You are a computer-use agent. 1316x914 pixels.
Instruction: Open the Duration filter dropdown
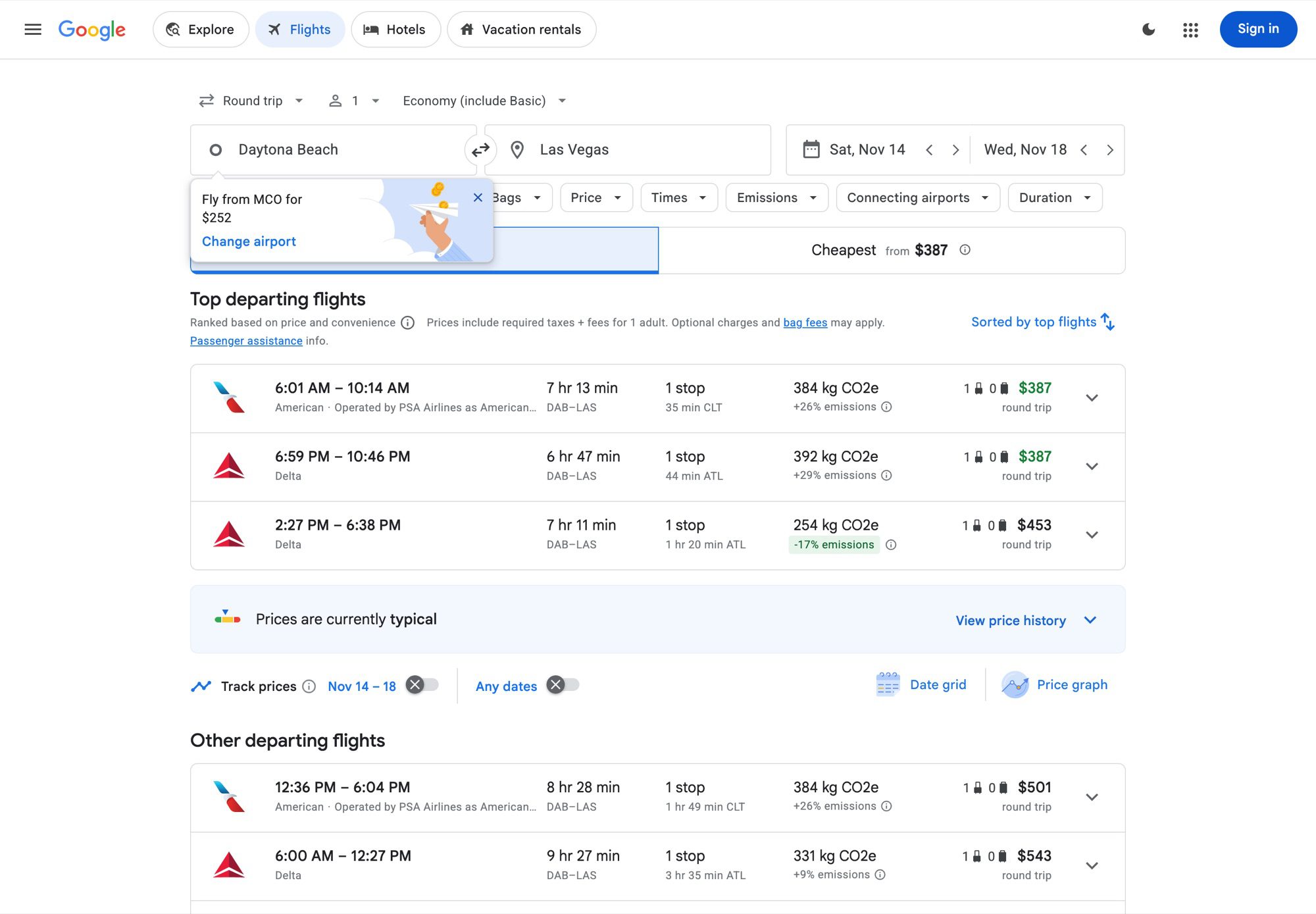(1055, 197)
